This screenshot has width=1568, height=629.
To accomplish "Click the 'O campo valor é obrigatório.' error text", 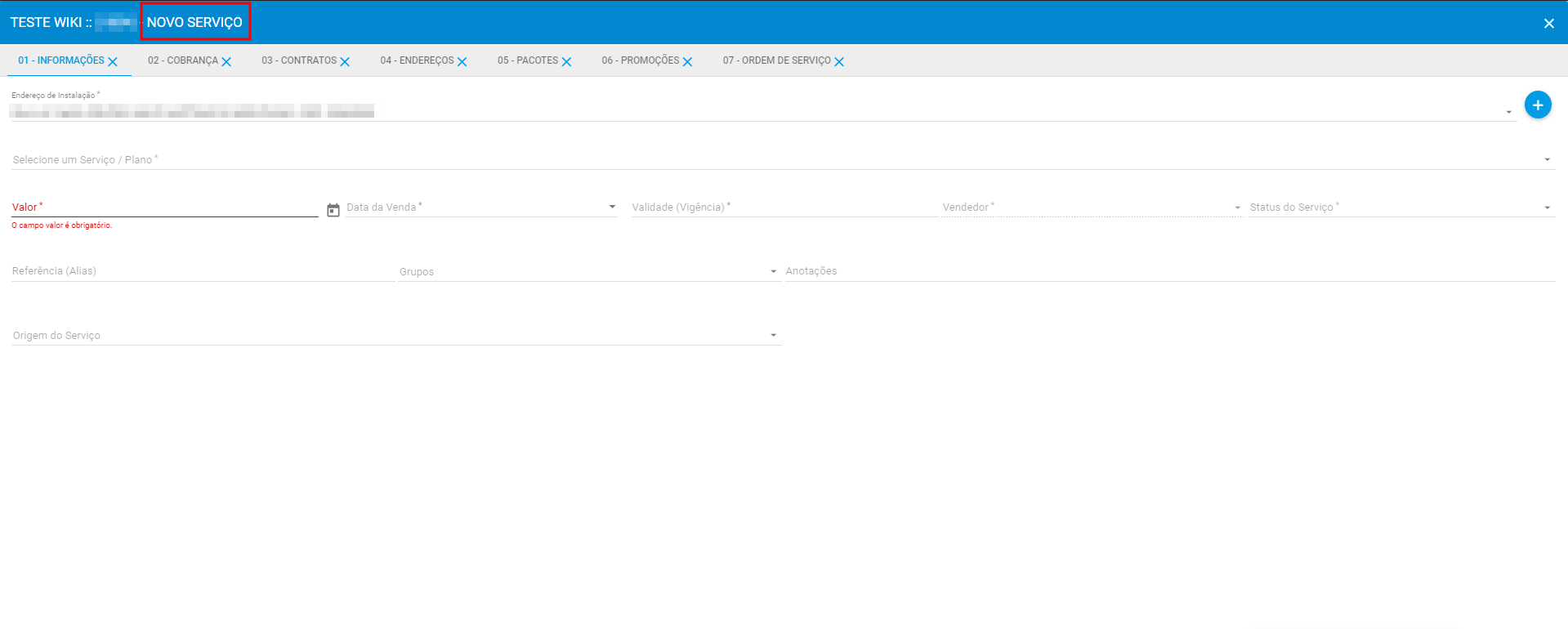I will 61,225.
